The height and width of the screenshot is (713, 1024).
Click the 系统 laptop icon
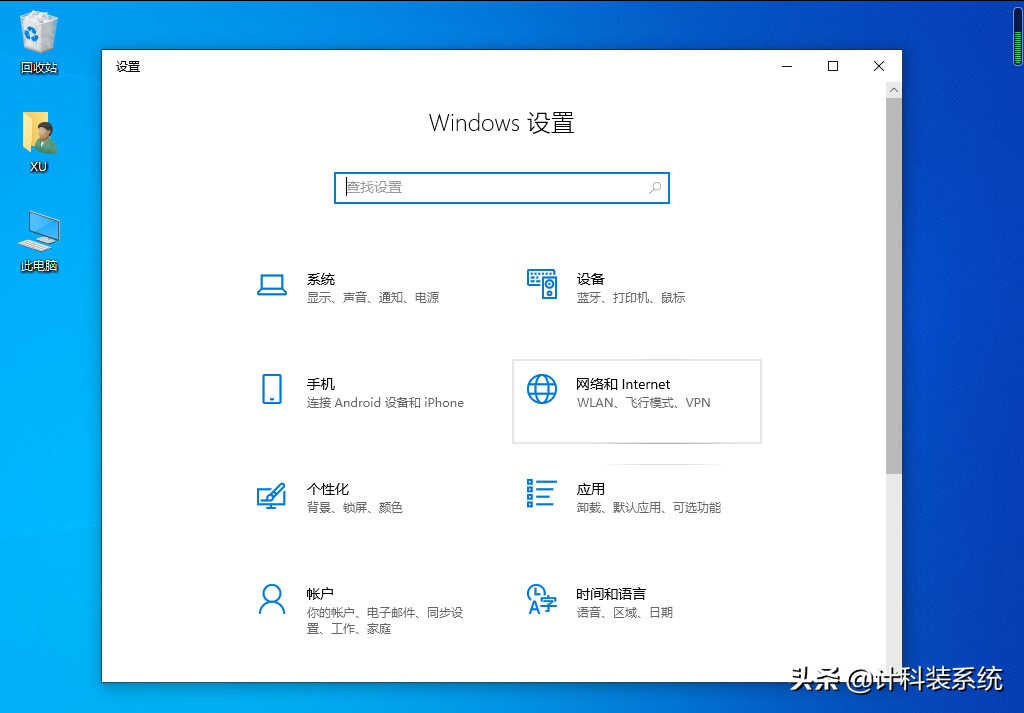tap(272, 285)
